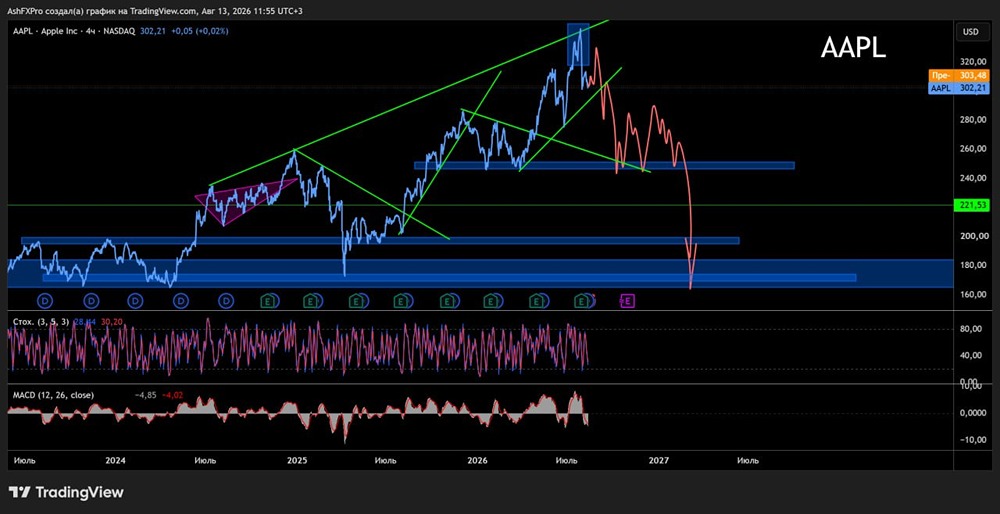This screenshot has width=1000, height=514.
Task: Click the leftmost green earnings E marker
Action: [268, 299]
